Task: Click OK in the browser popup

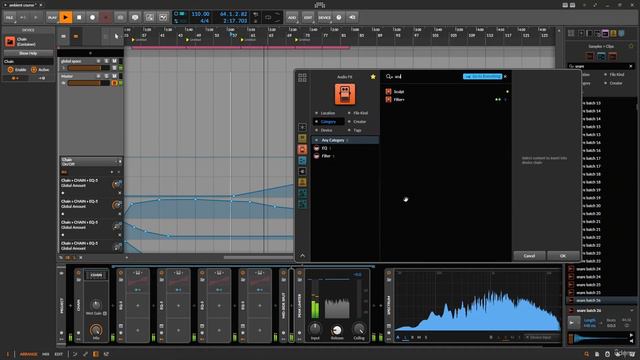Action: click(x=563, y=256)
